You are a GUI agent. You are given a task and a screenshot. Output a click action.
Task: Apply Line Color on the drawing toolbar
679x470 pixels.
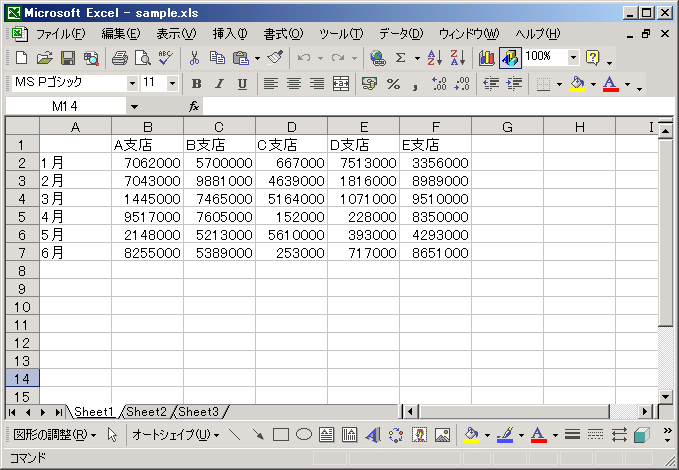[x=505, y=434]
